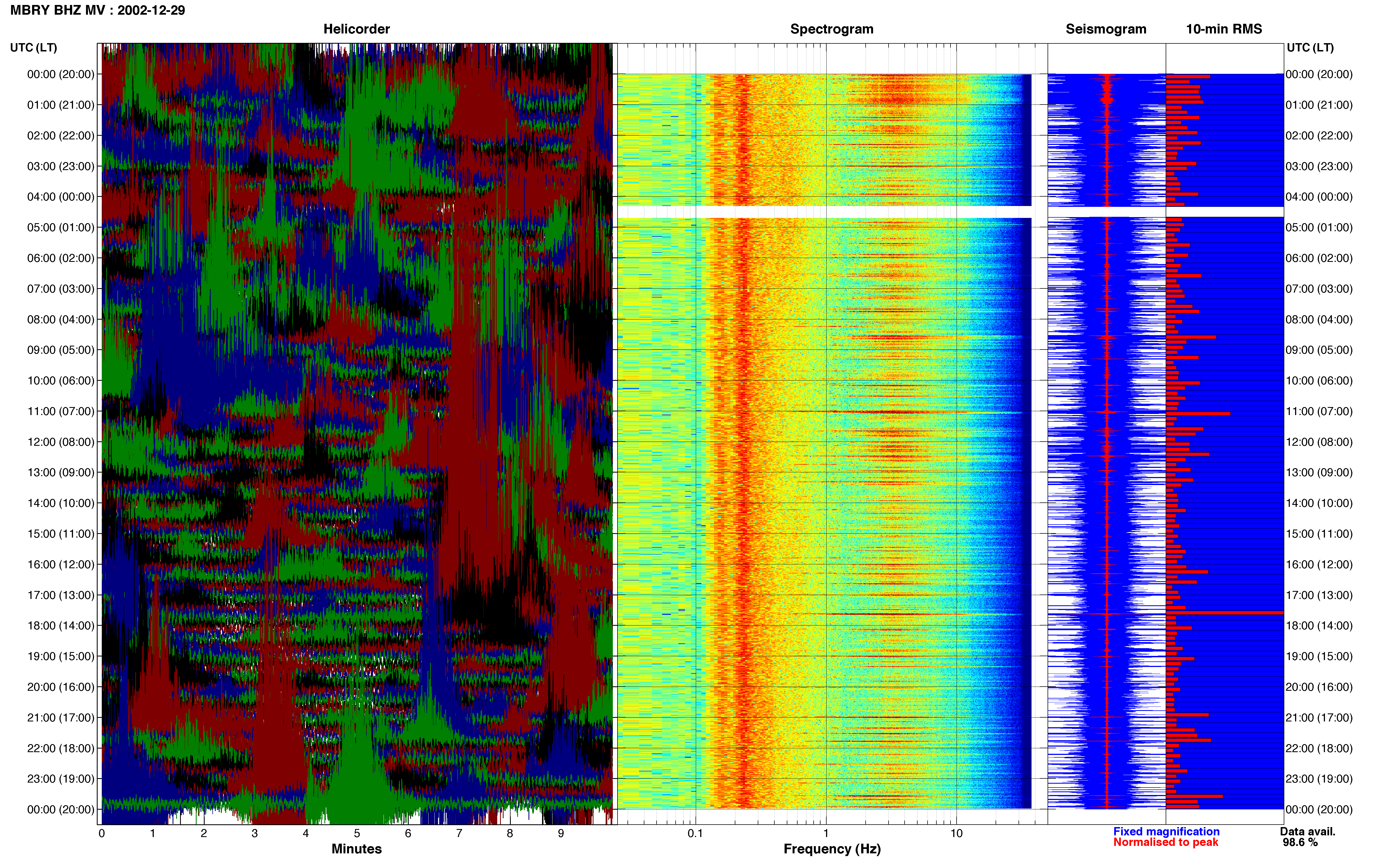1388x868 pixels.
Task: Select right axis label '23:00 (19:00)'
Action: 1319,779
